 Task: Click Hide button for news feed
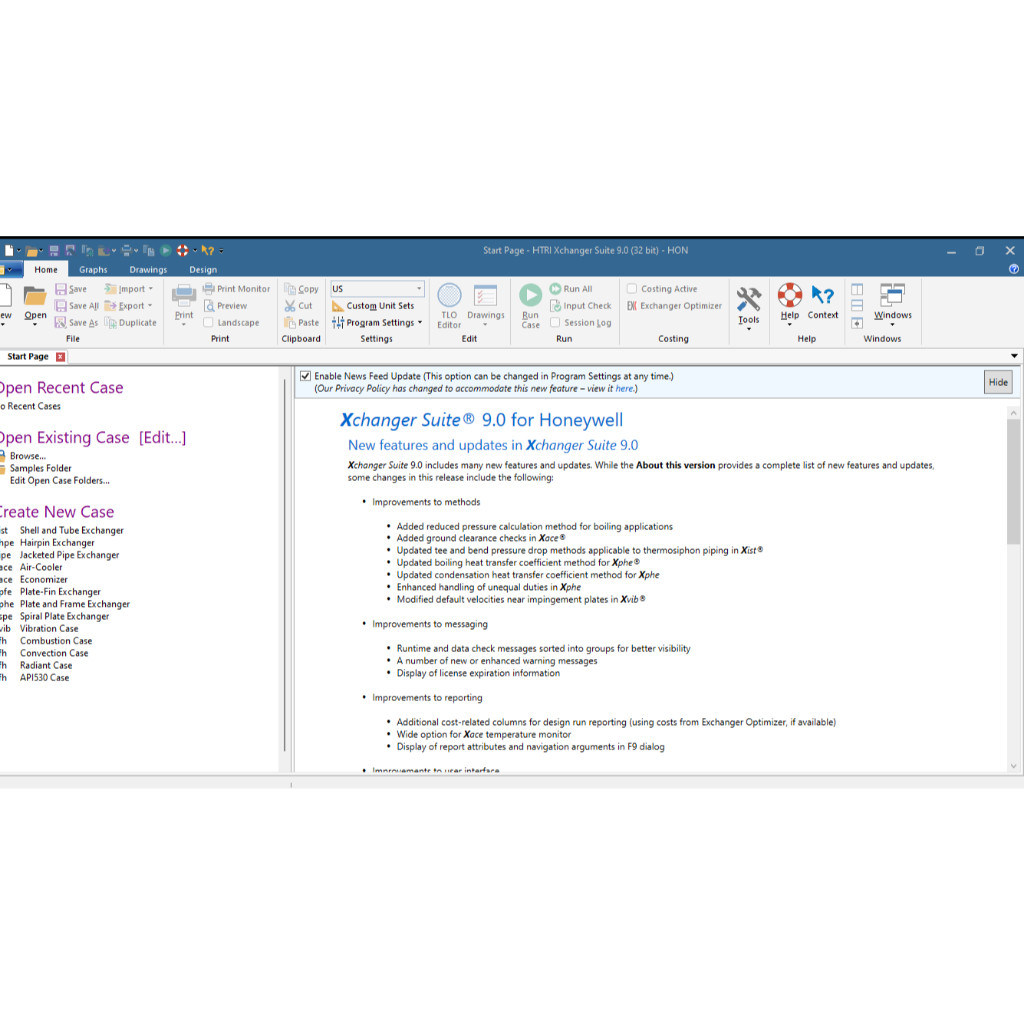[x=997, y=382]
